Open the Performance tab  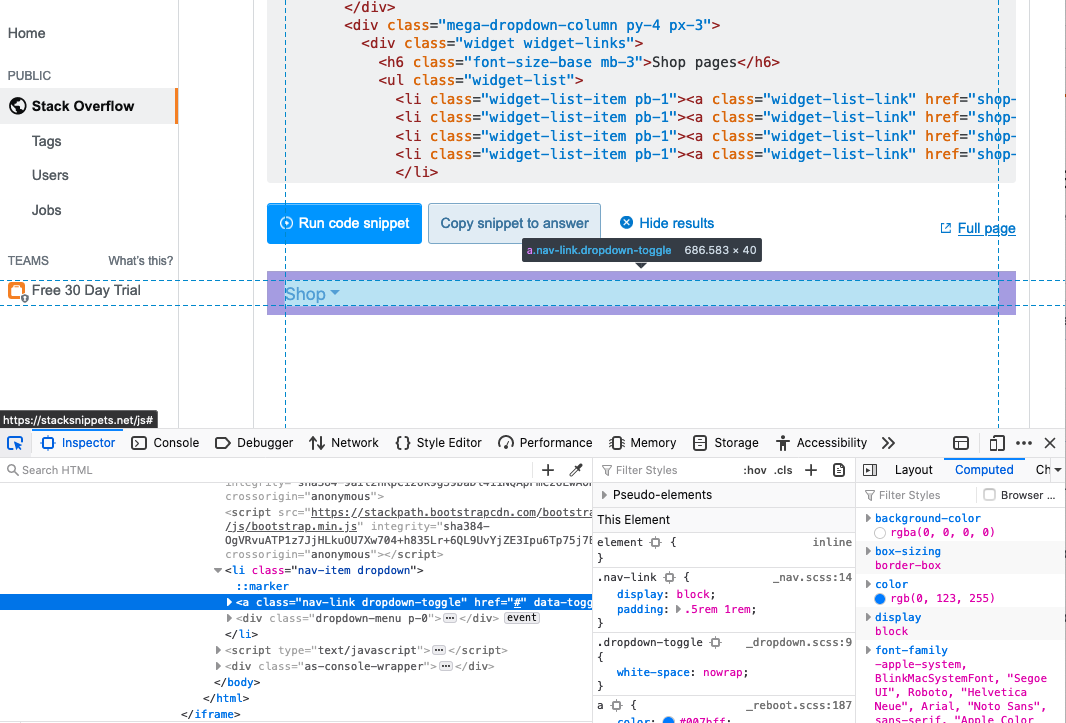(545, 443)
